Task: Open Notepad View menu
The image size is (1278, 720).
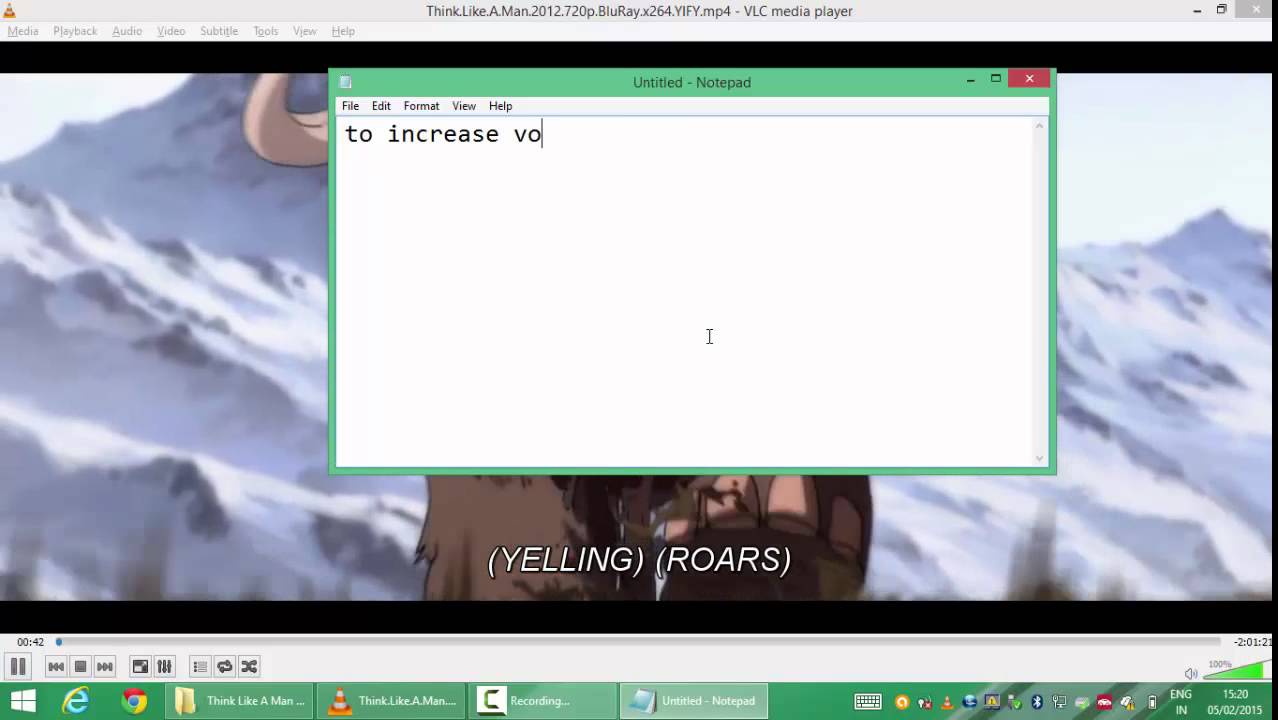Action: pos(464,106)
